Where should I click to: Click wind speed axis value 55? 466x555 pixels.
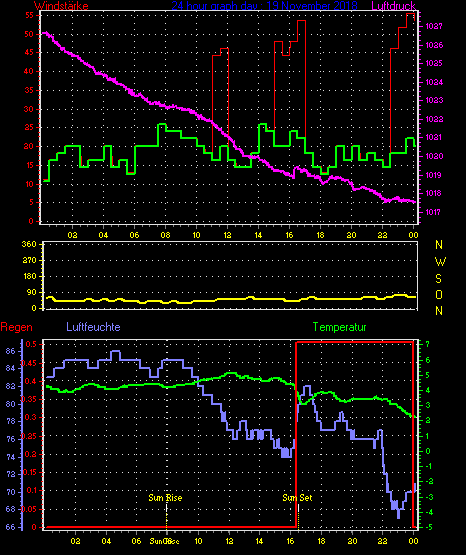point(29,15)
